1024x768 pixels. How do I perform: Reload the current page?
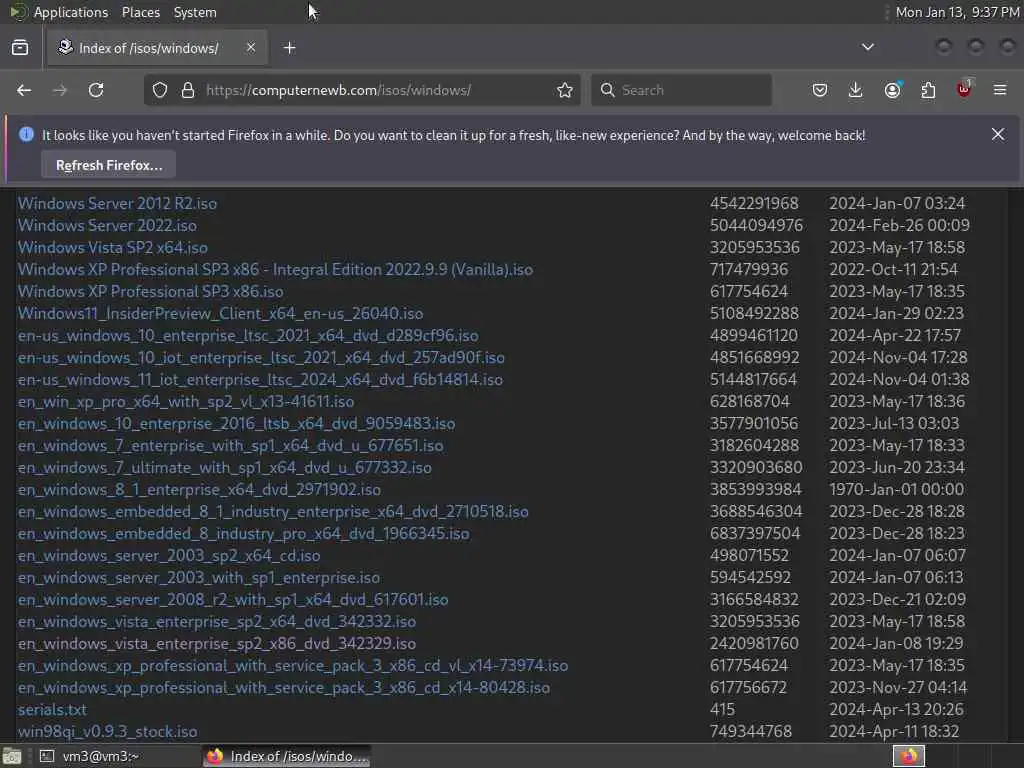click(96, 90)
